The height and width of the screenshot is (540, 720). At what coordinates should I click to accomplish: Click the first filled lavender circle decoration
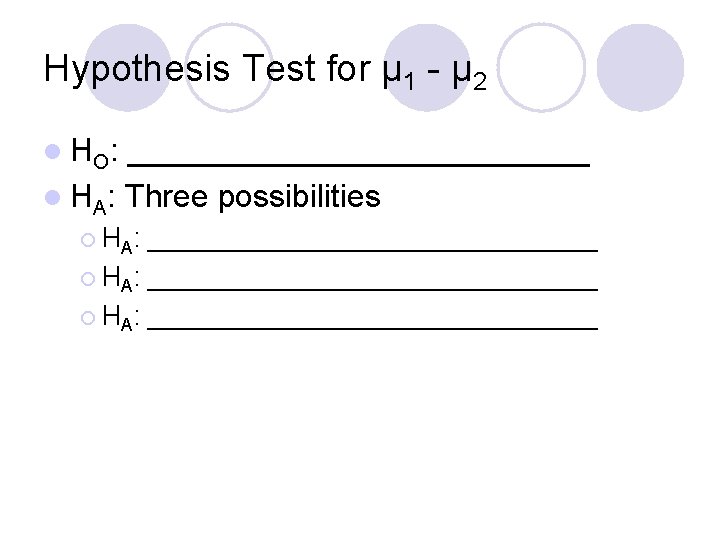128,68
